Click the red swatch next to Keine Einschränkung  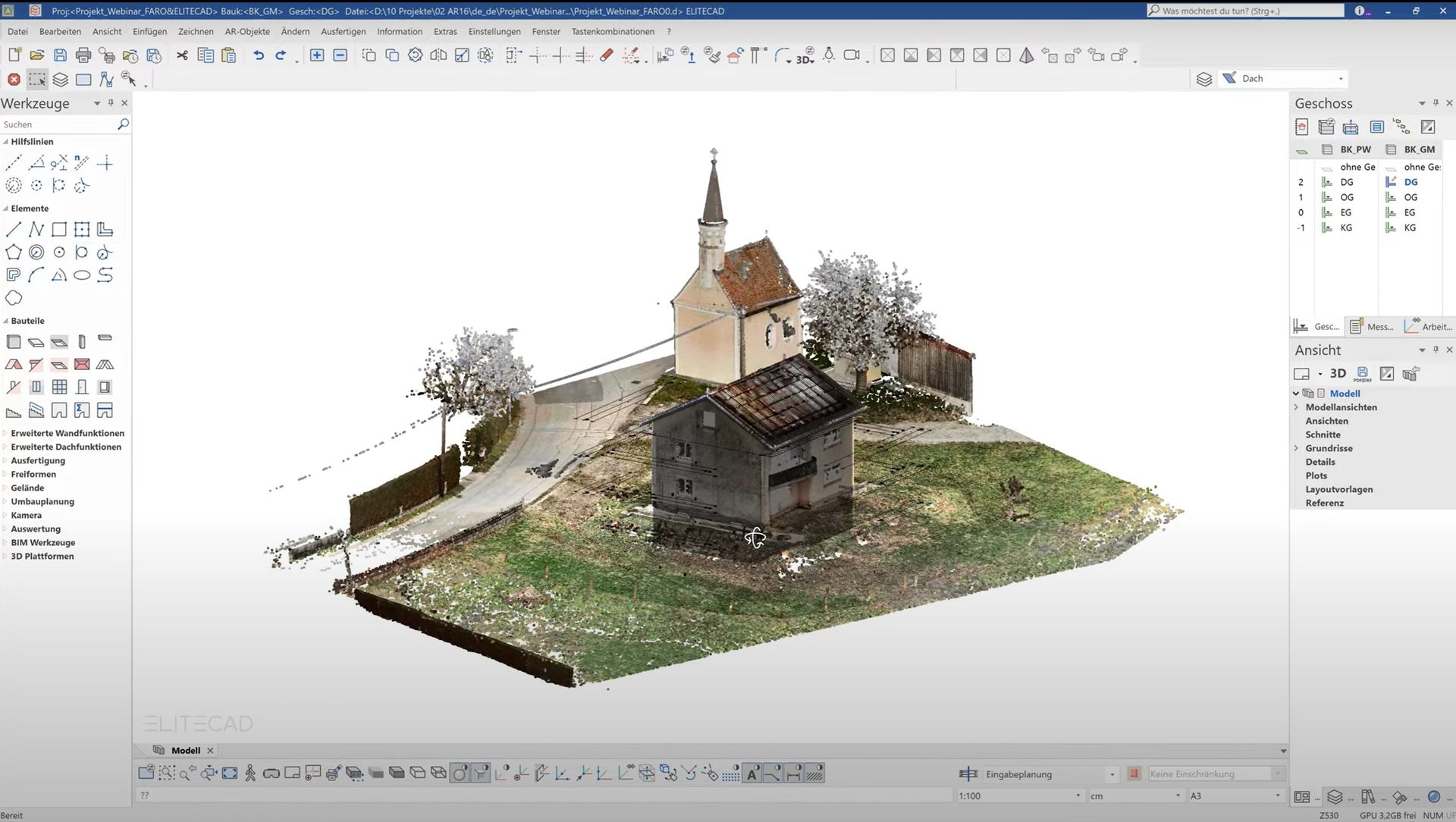click(1134, 774)
